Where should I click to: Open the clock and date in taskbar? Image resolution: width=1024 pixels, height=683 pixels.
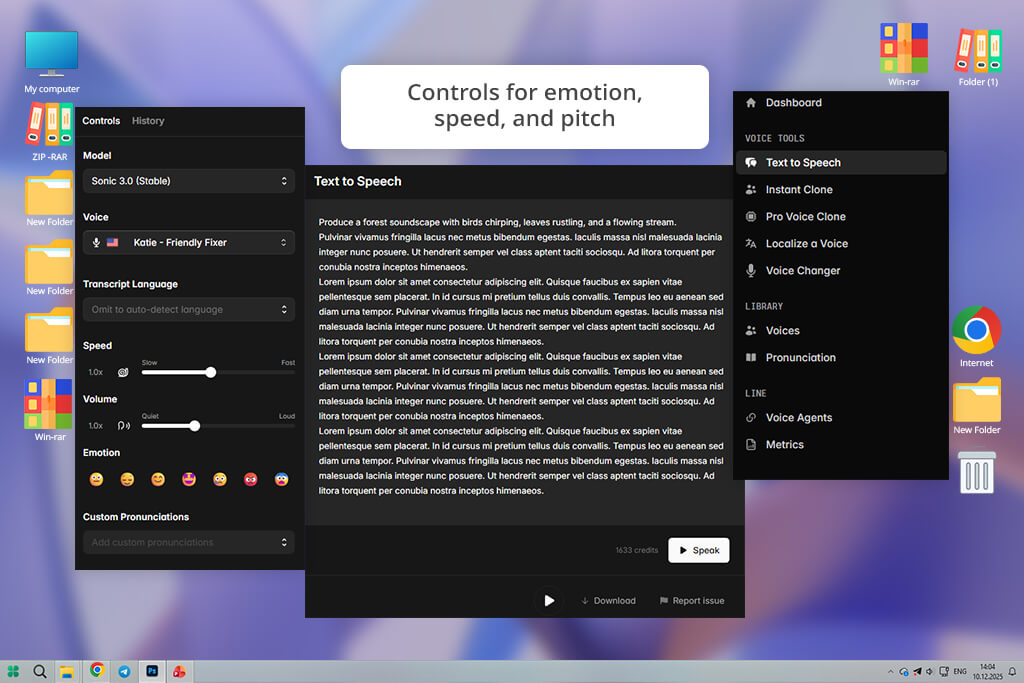point(987,671)
